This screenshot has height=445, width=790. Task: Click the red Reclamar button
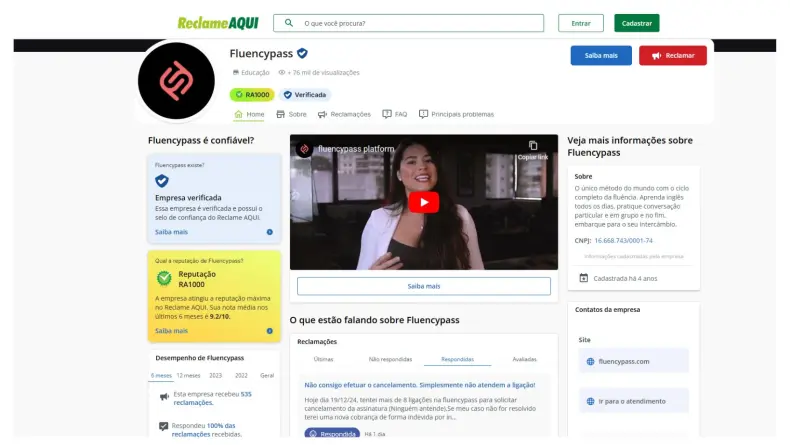[x=673, y=55]
